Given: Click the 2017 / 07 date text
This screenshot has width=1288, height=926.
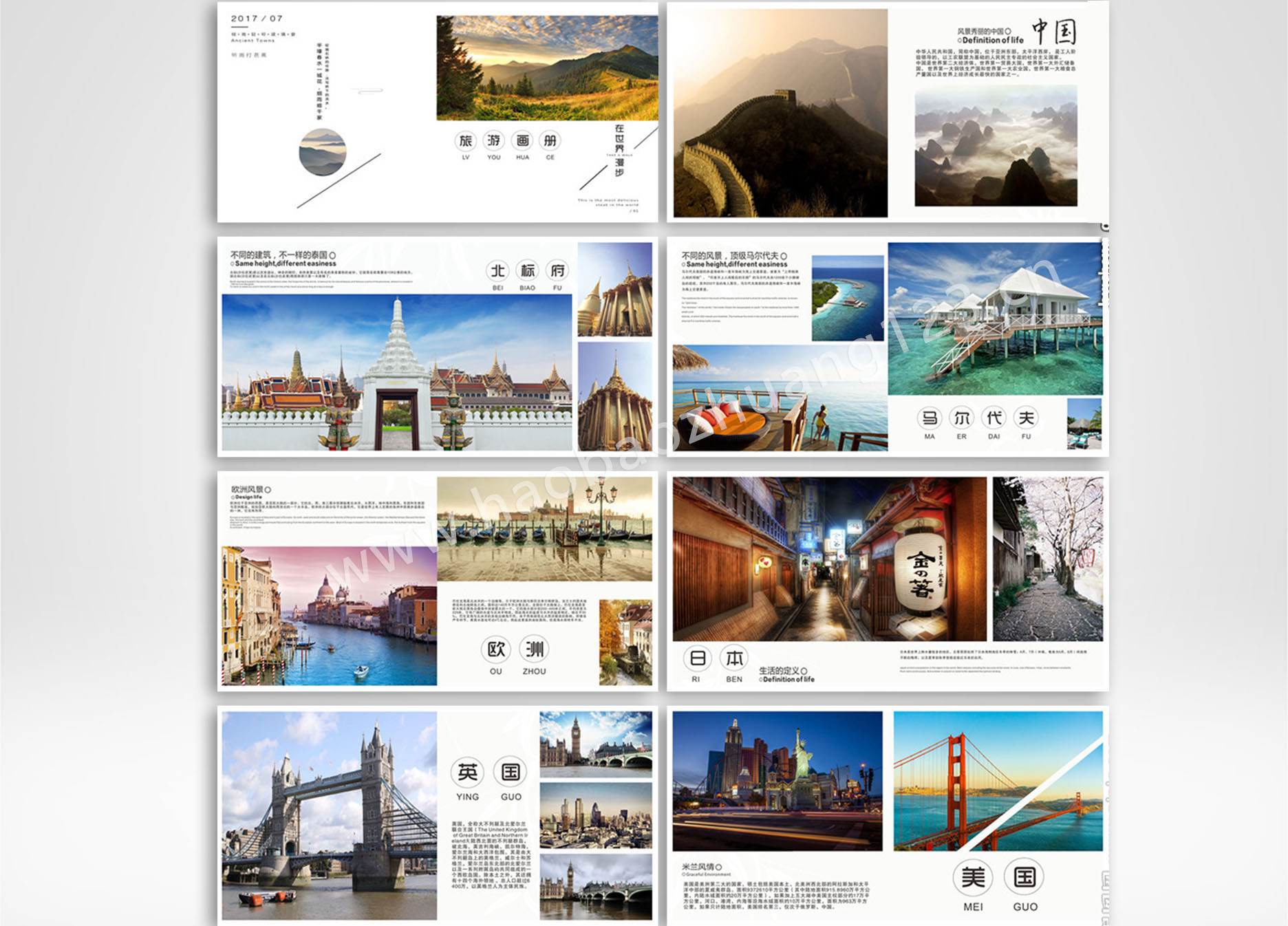Looking at the screenshot, I should point(257,19).
